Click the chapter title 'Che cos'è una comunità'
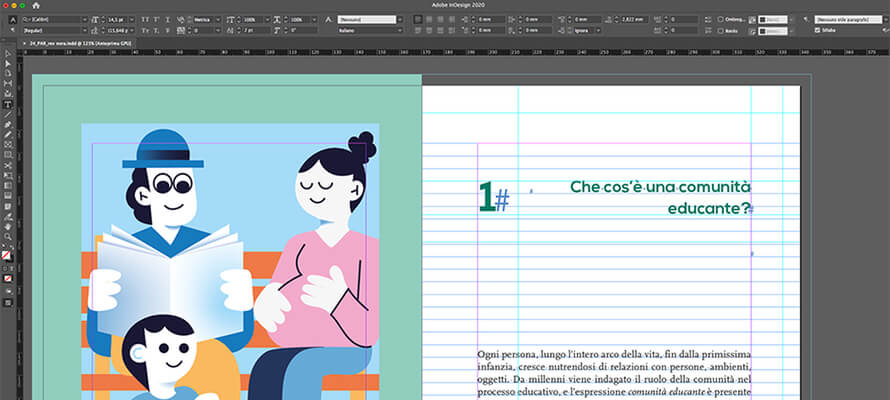 click(x=659, y=186)
